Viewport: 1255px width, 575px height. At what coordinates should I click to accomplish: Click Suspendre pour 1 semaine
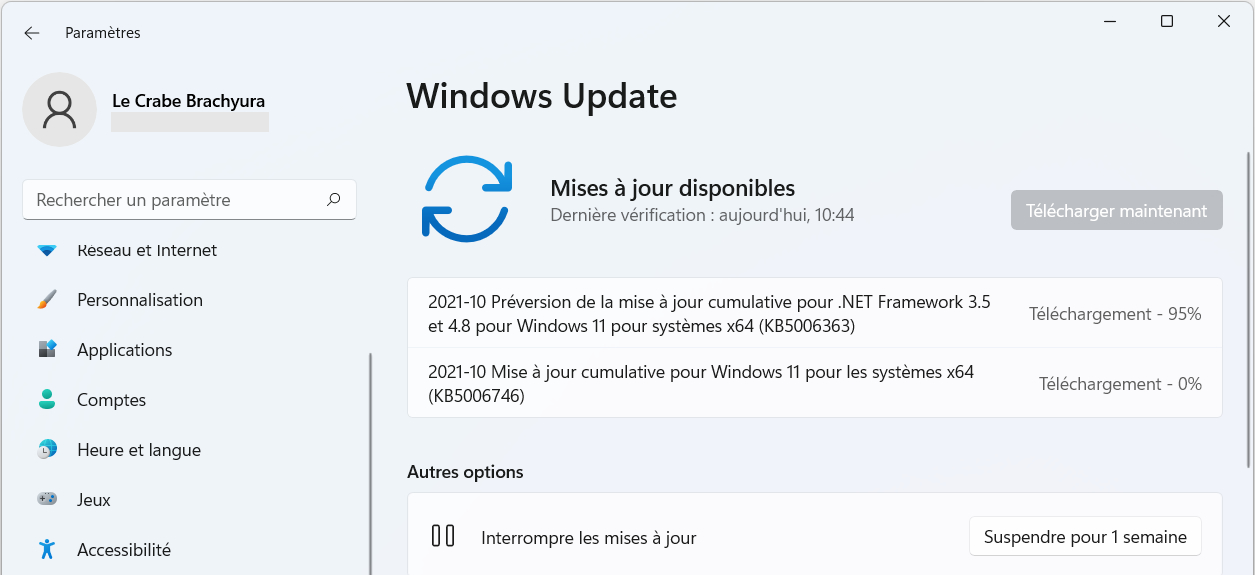[x=1085, y=537]
